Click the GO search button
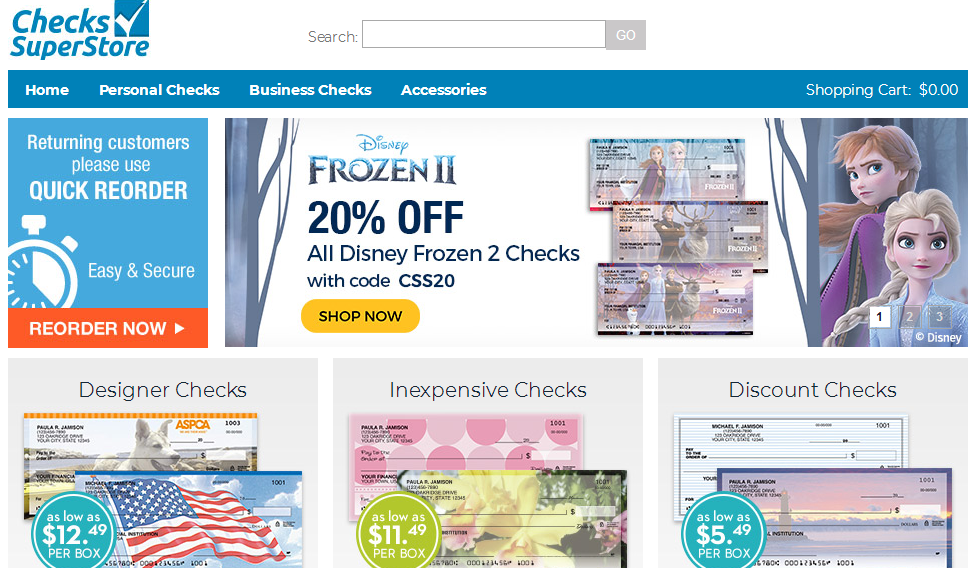 (x=625, y=35)
